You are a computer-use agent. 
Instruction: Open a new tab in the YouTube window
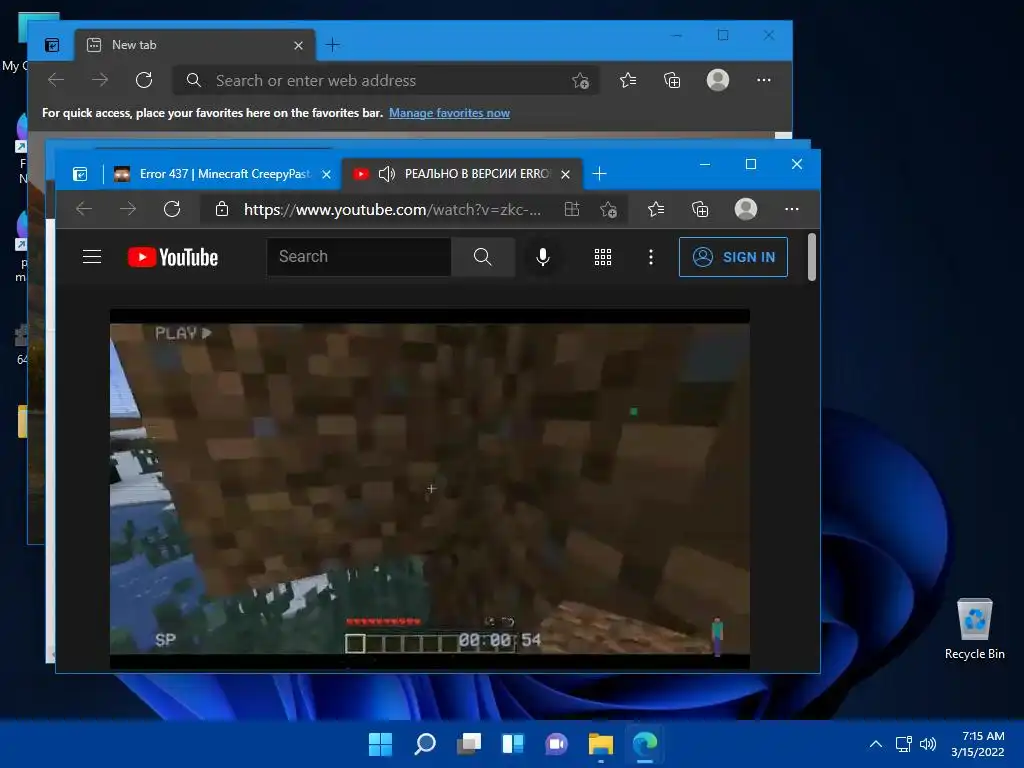600,174
